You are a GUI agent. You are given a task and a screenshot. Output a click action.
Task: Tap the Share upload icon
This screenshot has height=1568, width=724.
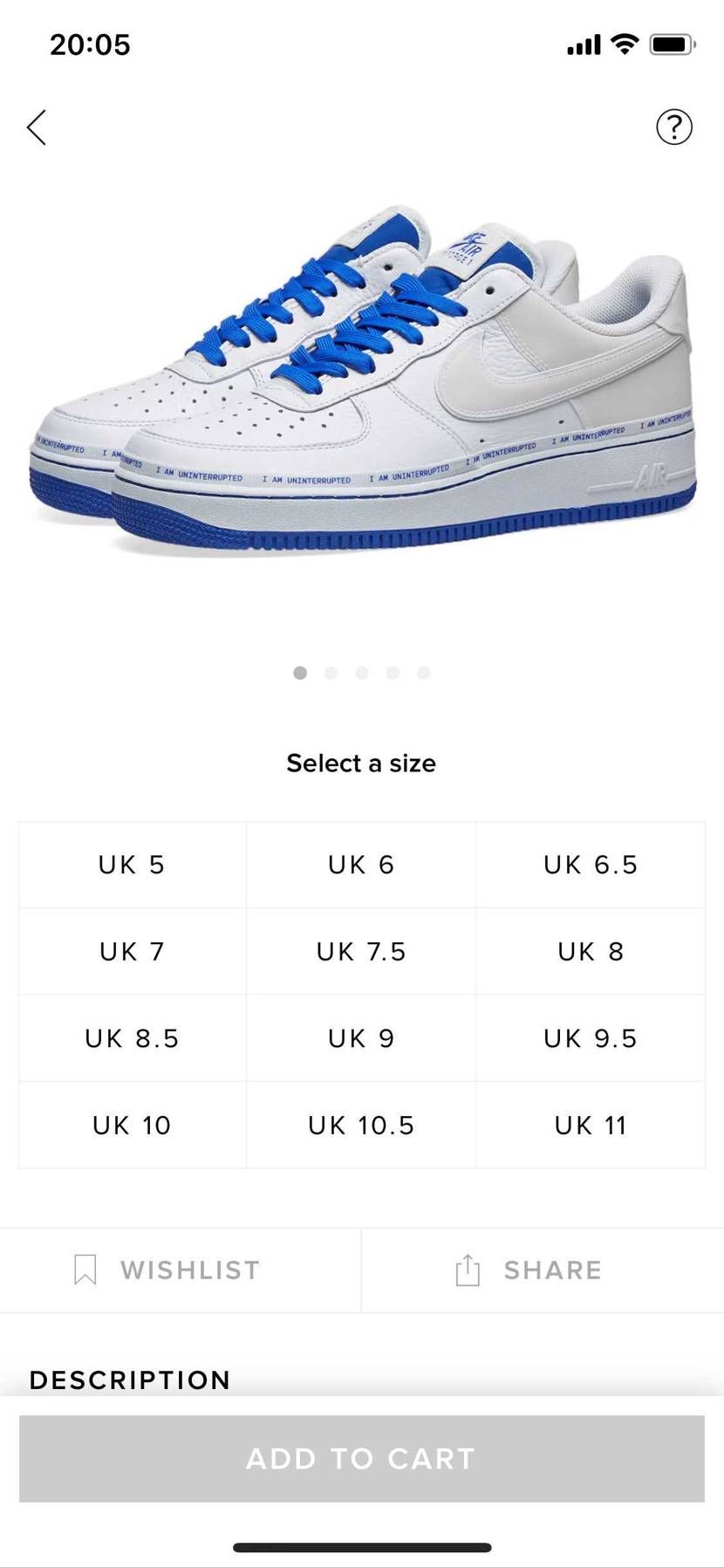pyautogui.click(x=468, y=1270)
